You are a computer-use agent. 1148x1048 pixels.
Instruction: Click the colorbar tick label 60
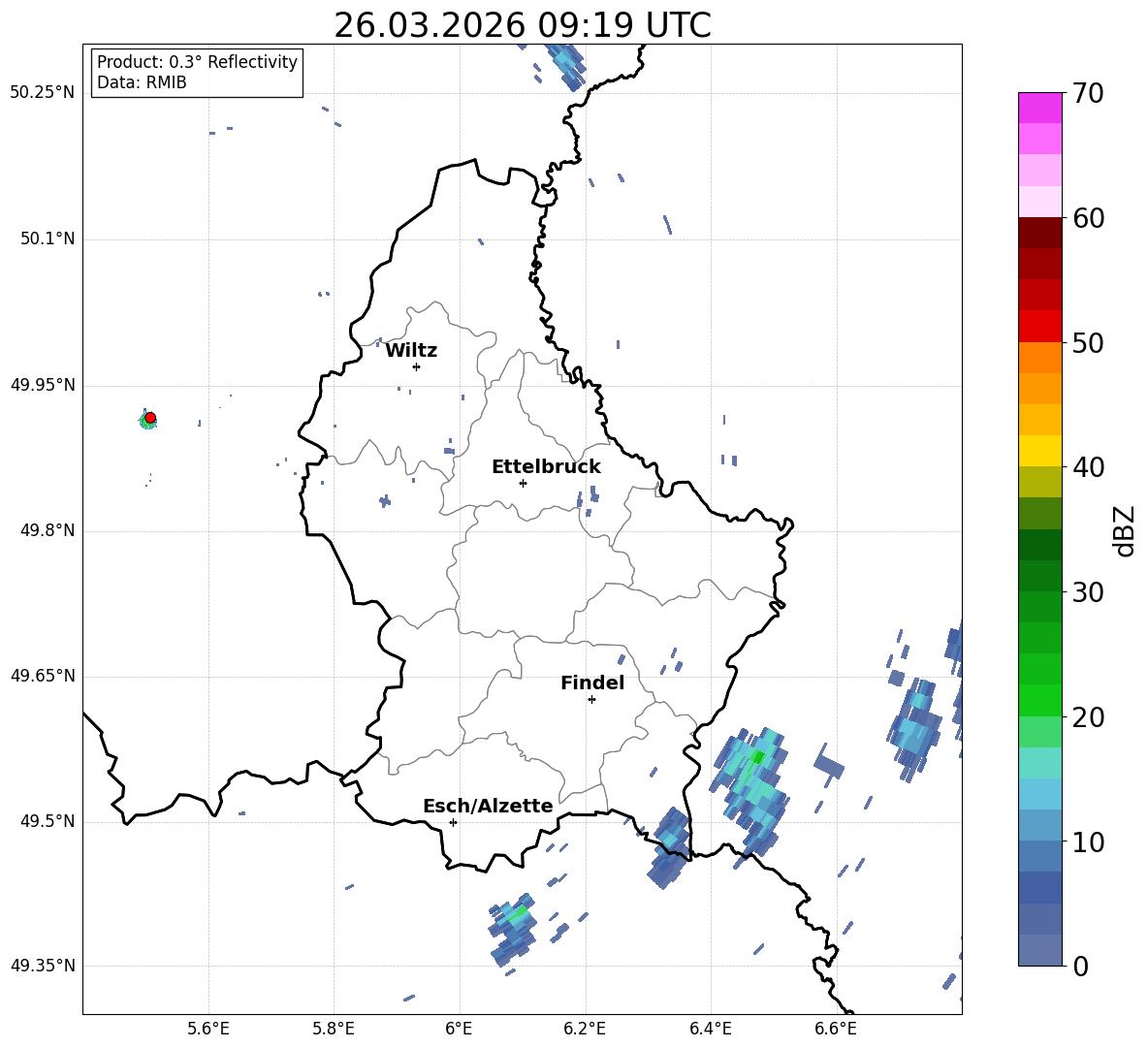click(1088, 218)
